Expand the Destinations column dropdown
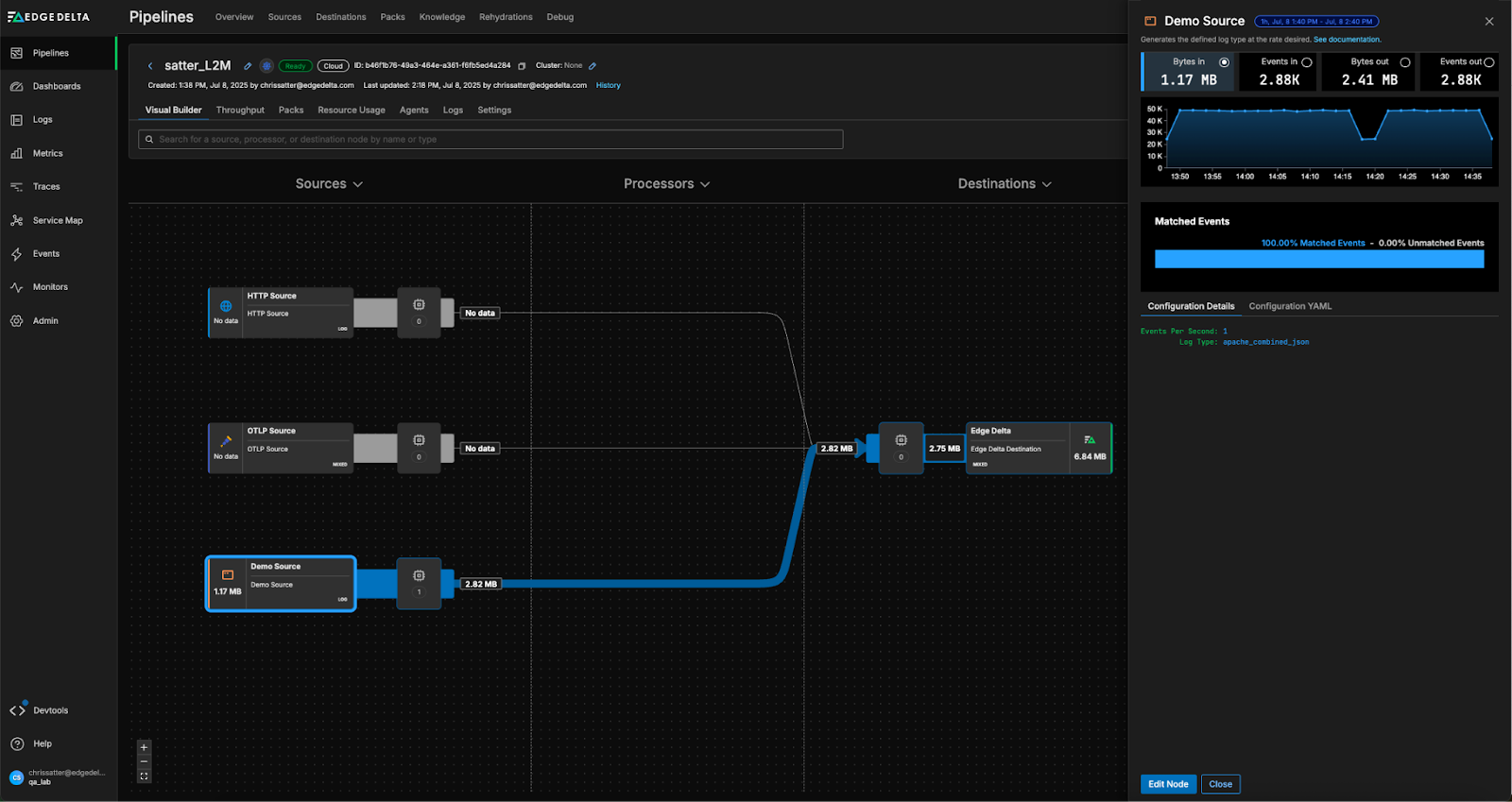This screenshot has width=1512, height=802. click(1005, 184)
